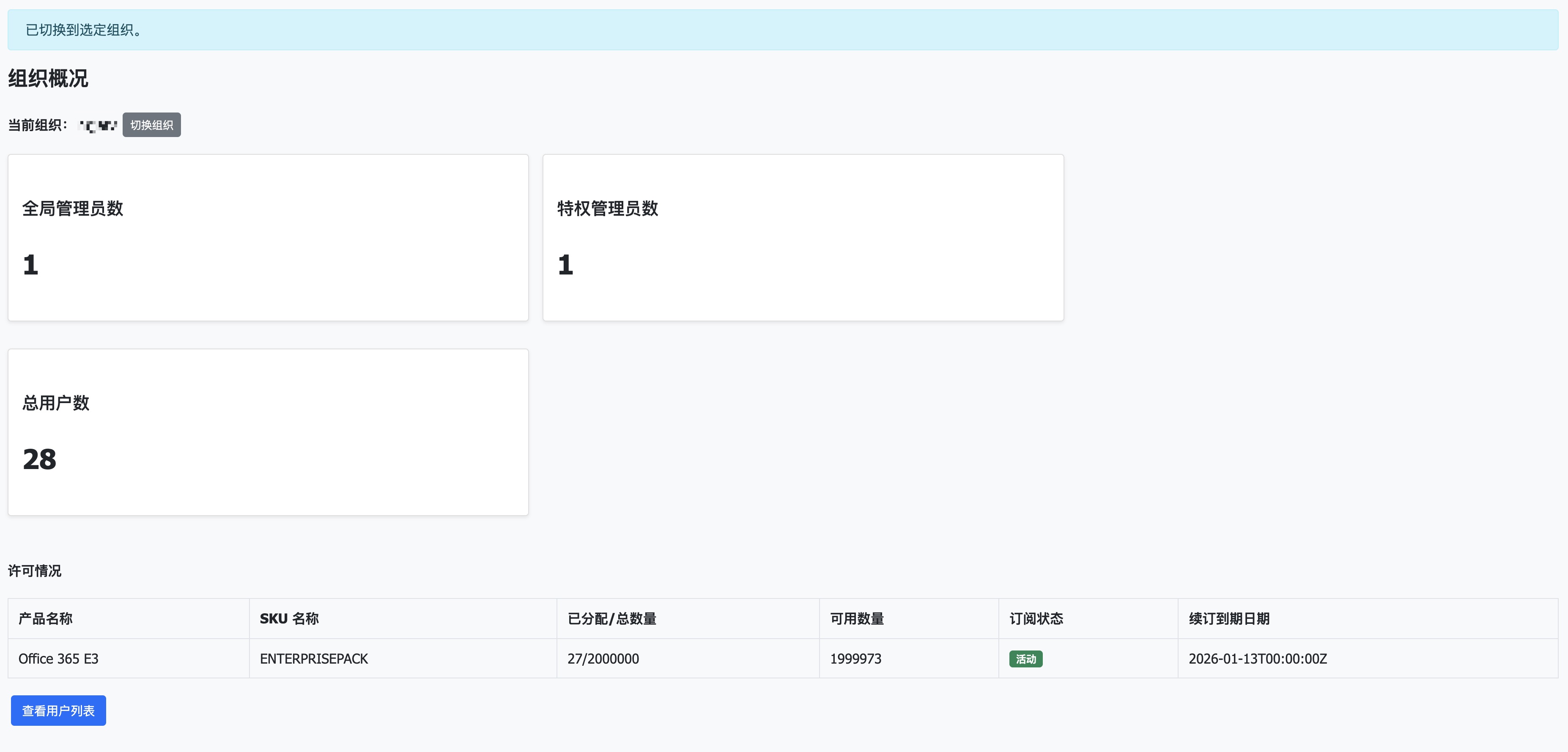Click the ENTERPRISEPACK SKU cell
The image size is (1568, 752).
[x=313, y=659]
